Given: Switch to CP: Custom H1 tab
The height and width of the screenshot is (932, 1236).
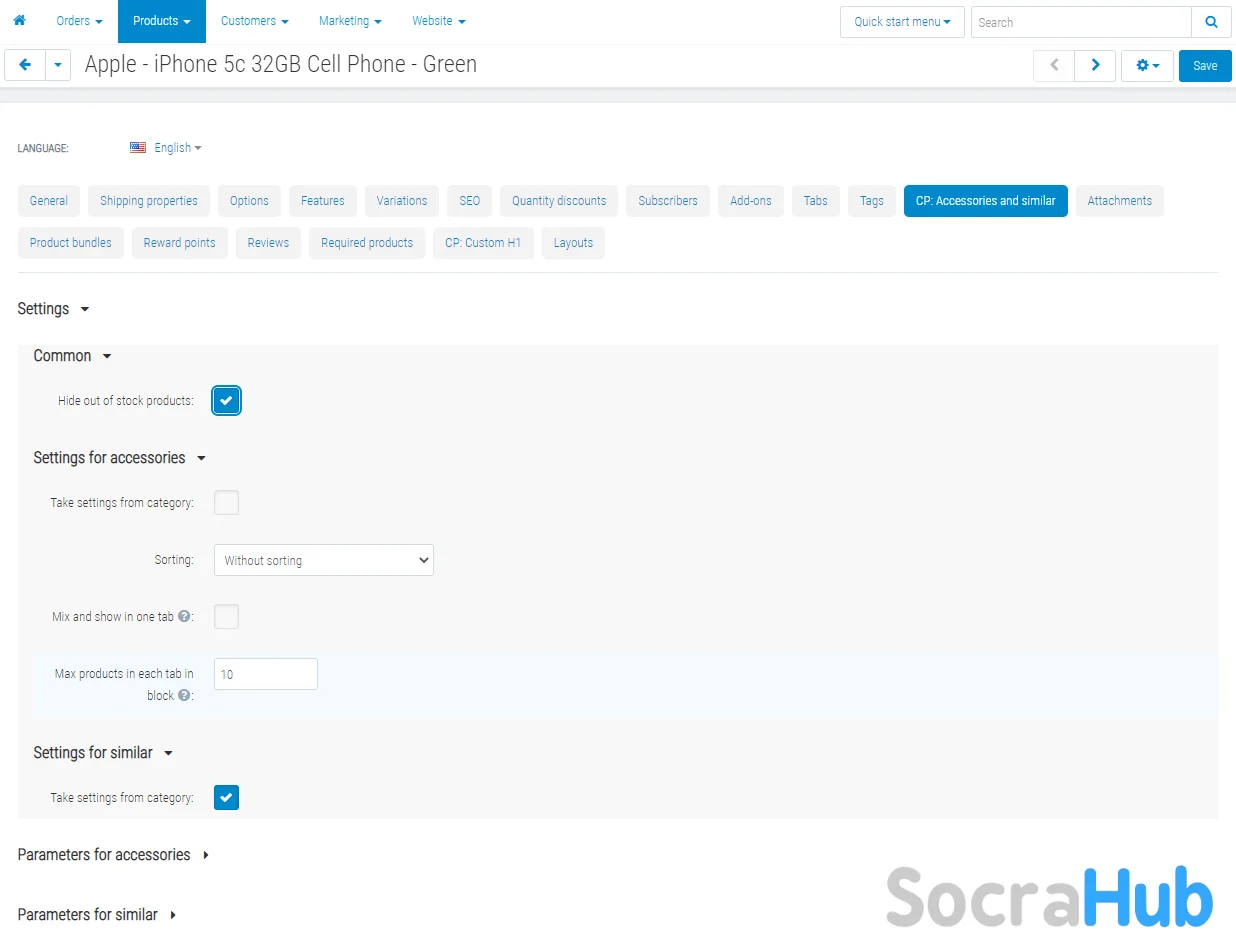Looking at the screenshot, I should tap(483, 243).
